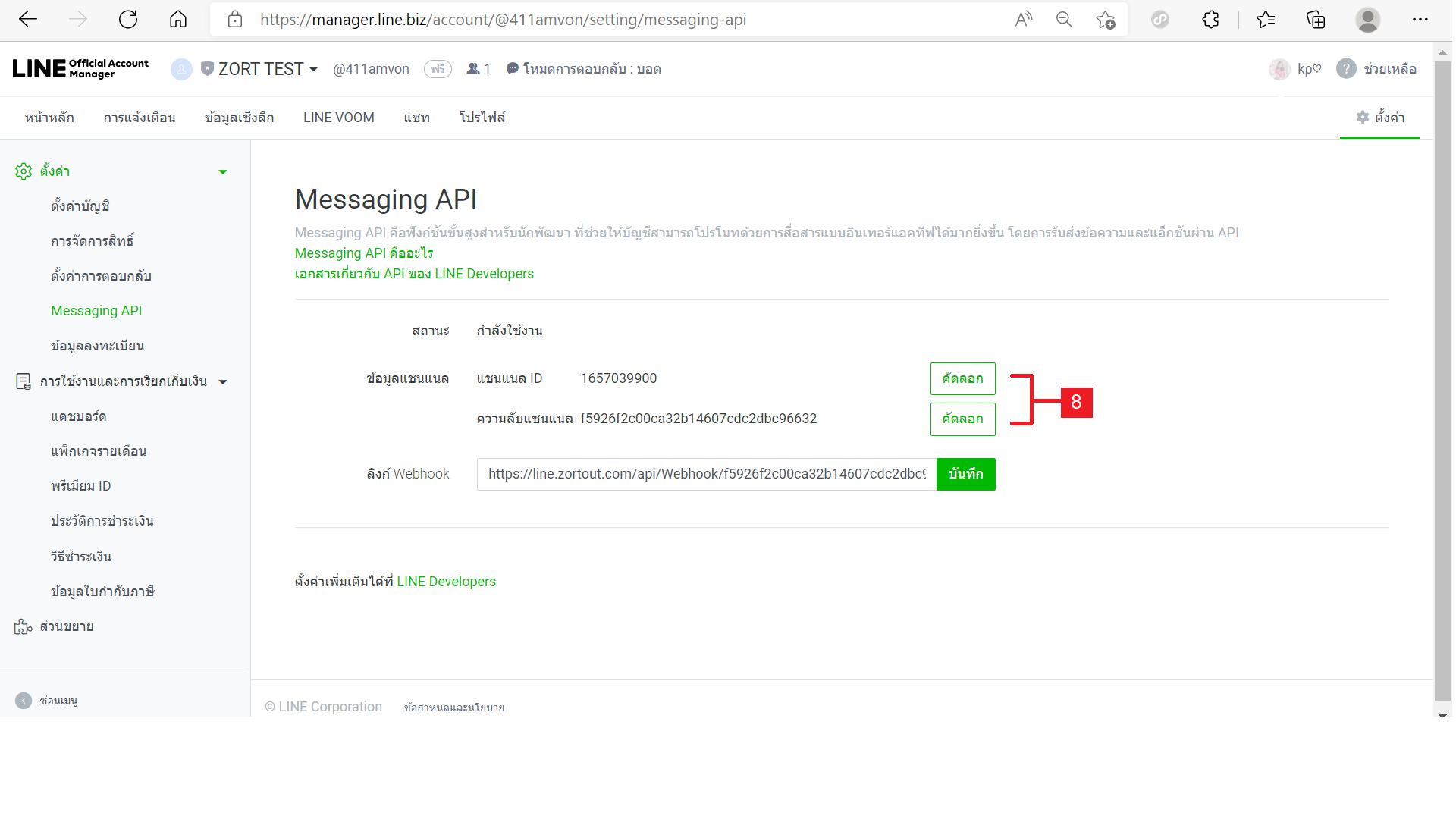The image size is (1456, 819).
Task: Click the response mode chat bubble icon
Action: (x=513, y=68)
